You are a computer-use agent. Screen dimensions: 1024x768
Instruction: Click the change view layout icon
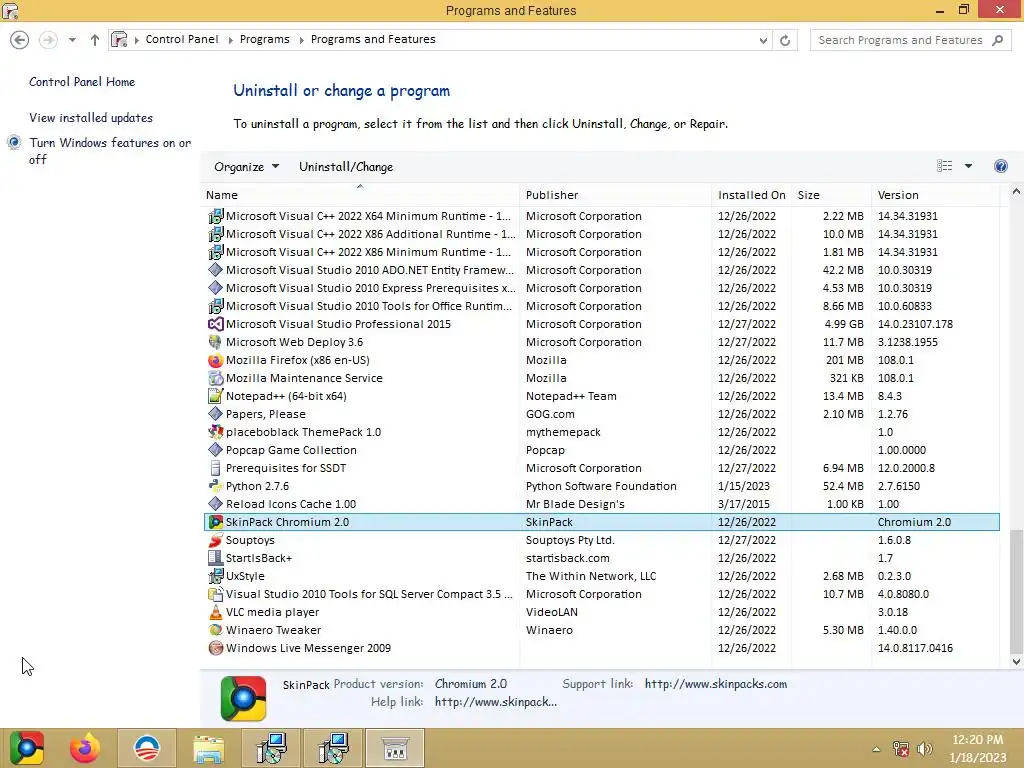[x=944, y=166]
